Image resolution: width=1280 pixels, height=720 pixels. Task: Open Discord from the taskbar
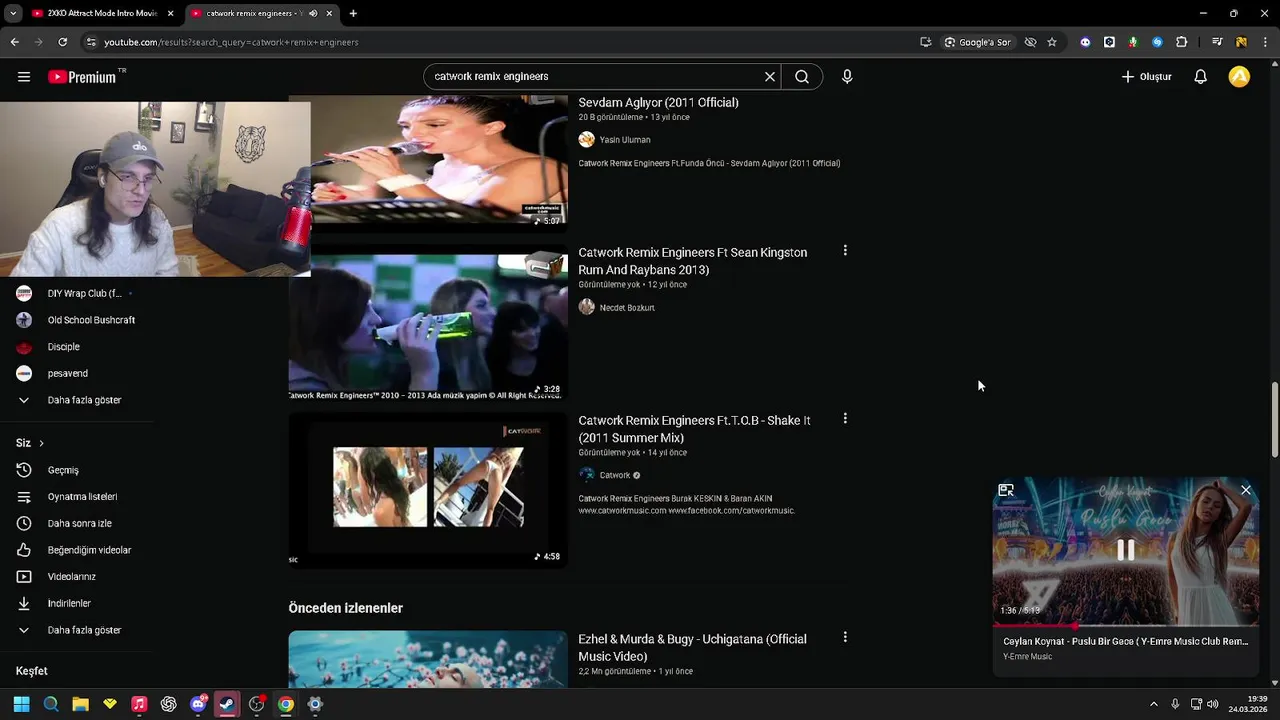coord(198,704)
